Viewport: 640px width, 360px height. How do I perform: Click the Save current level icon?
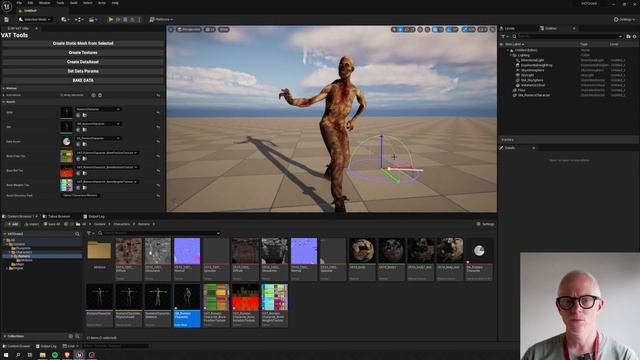coord(7,19)
